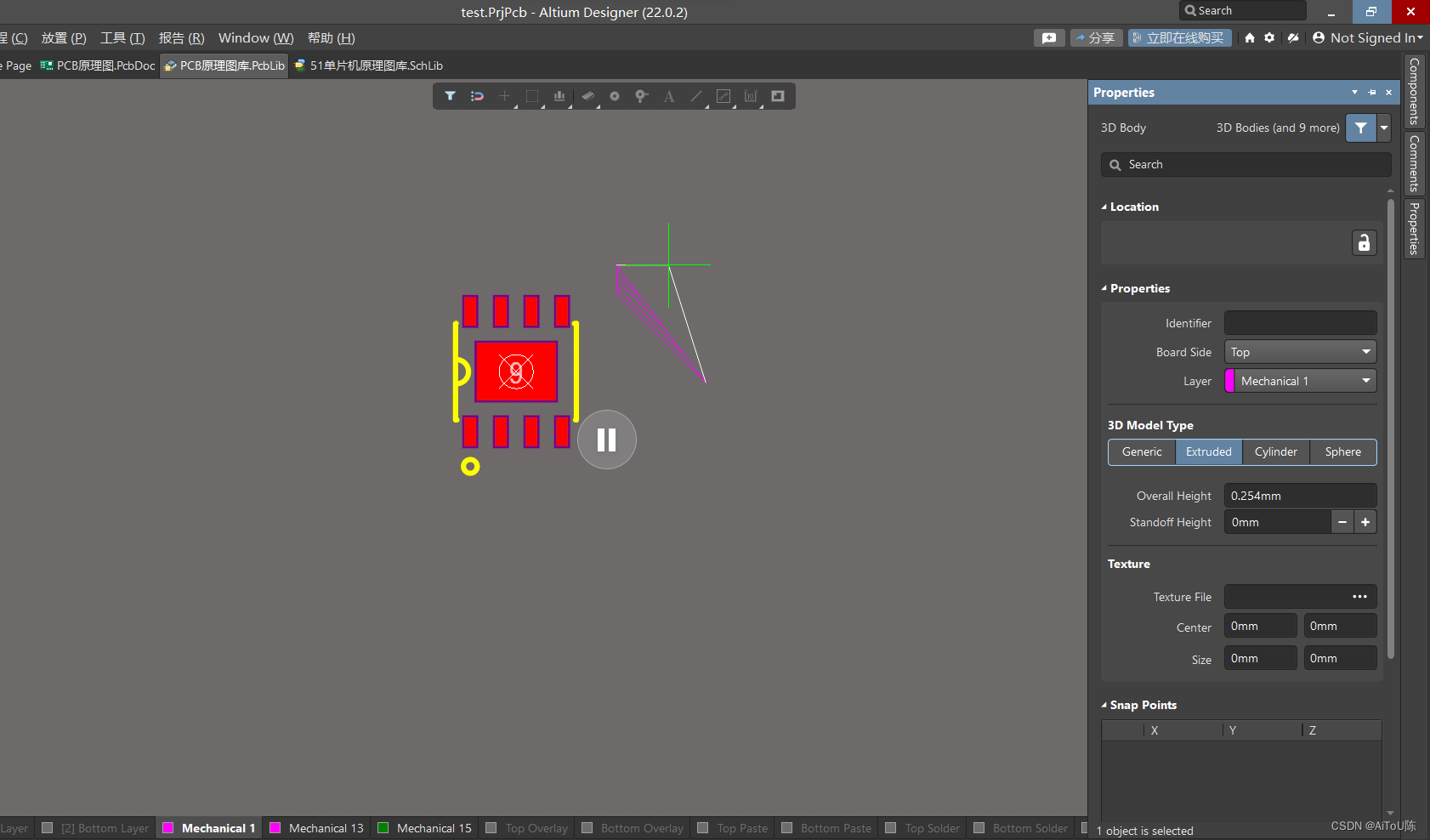Open Not Signed In account dropdown
This screenshot has height=840, width=1430.
[1368, 38]
